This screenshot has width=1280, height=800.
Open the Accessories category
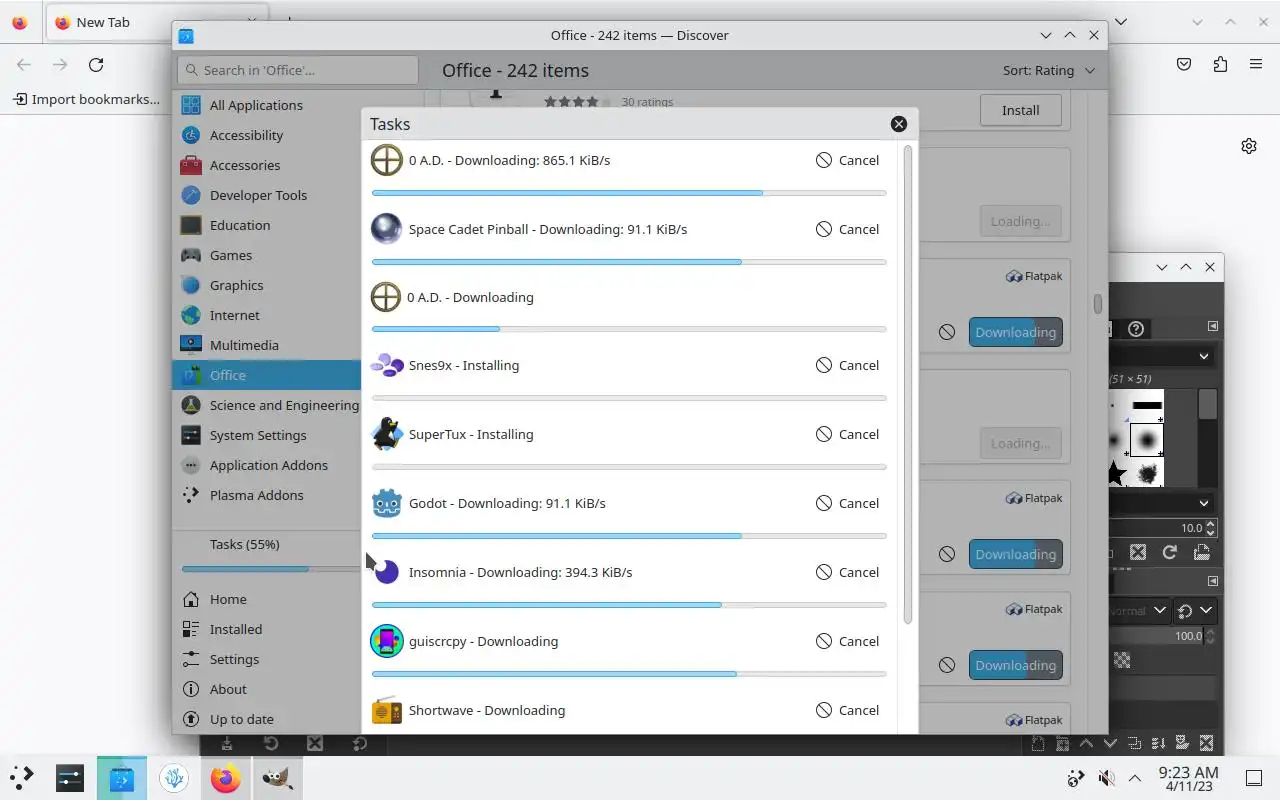[x=267, y=165]
